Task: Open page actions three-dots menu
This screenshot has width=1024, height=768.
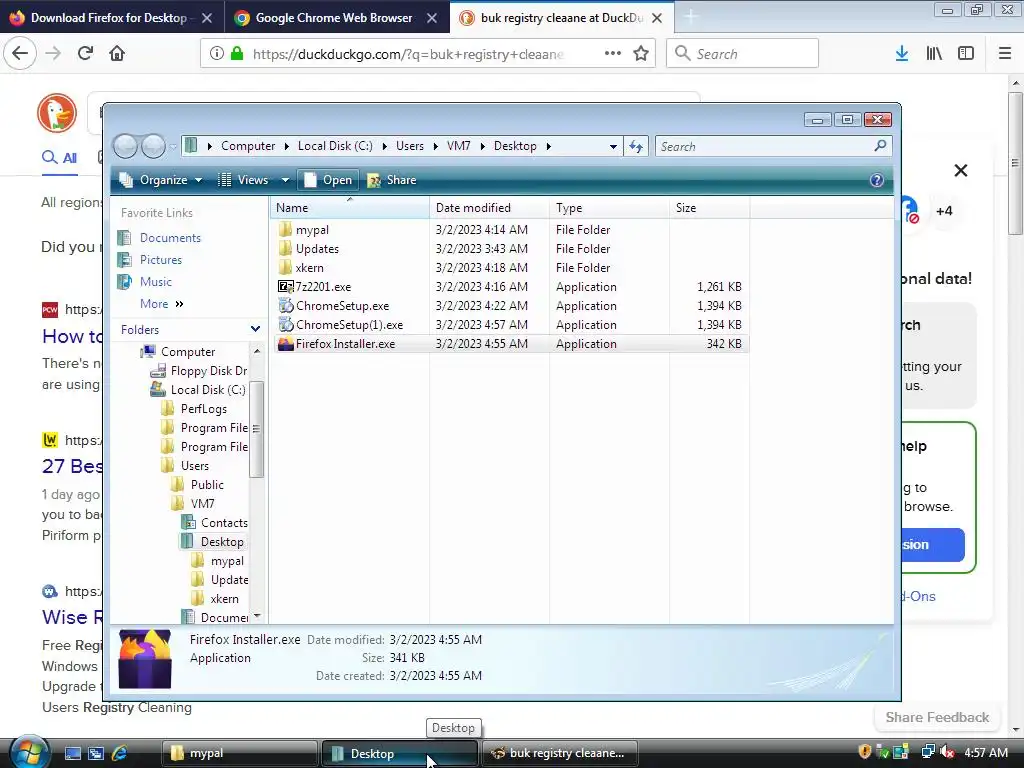Action: (x=613, y=54)
